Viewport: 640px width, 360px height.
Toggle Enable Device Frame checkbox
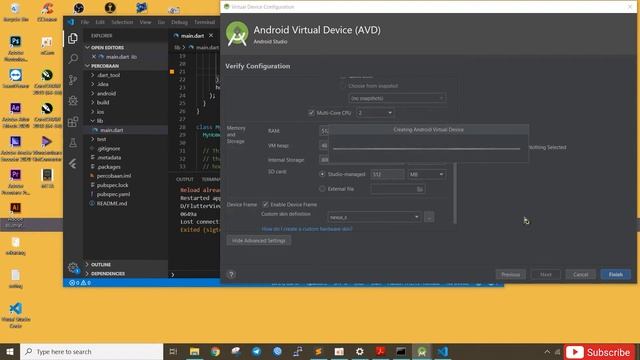coord(265,204)
